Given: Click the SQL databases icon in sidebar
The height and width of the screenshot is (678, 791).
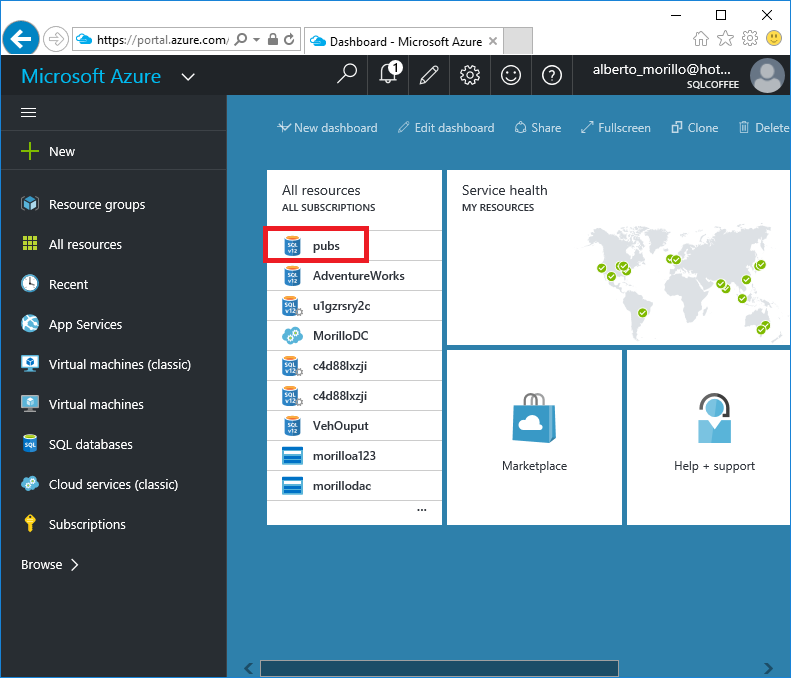Looking at the screenshot, I should 30,443.
